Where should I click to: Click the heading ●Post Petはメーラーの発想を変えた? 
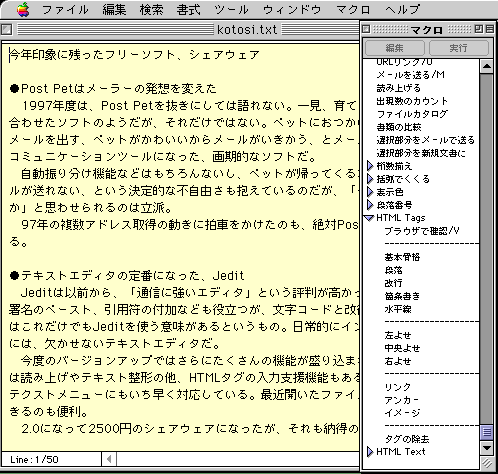click(113, 89)
